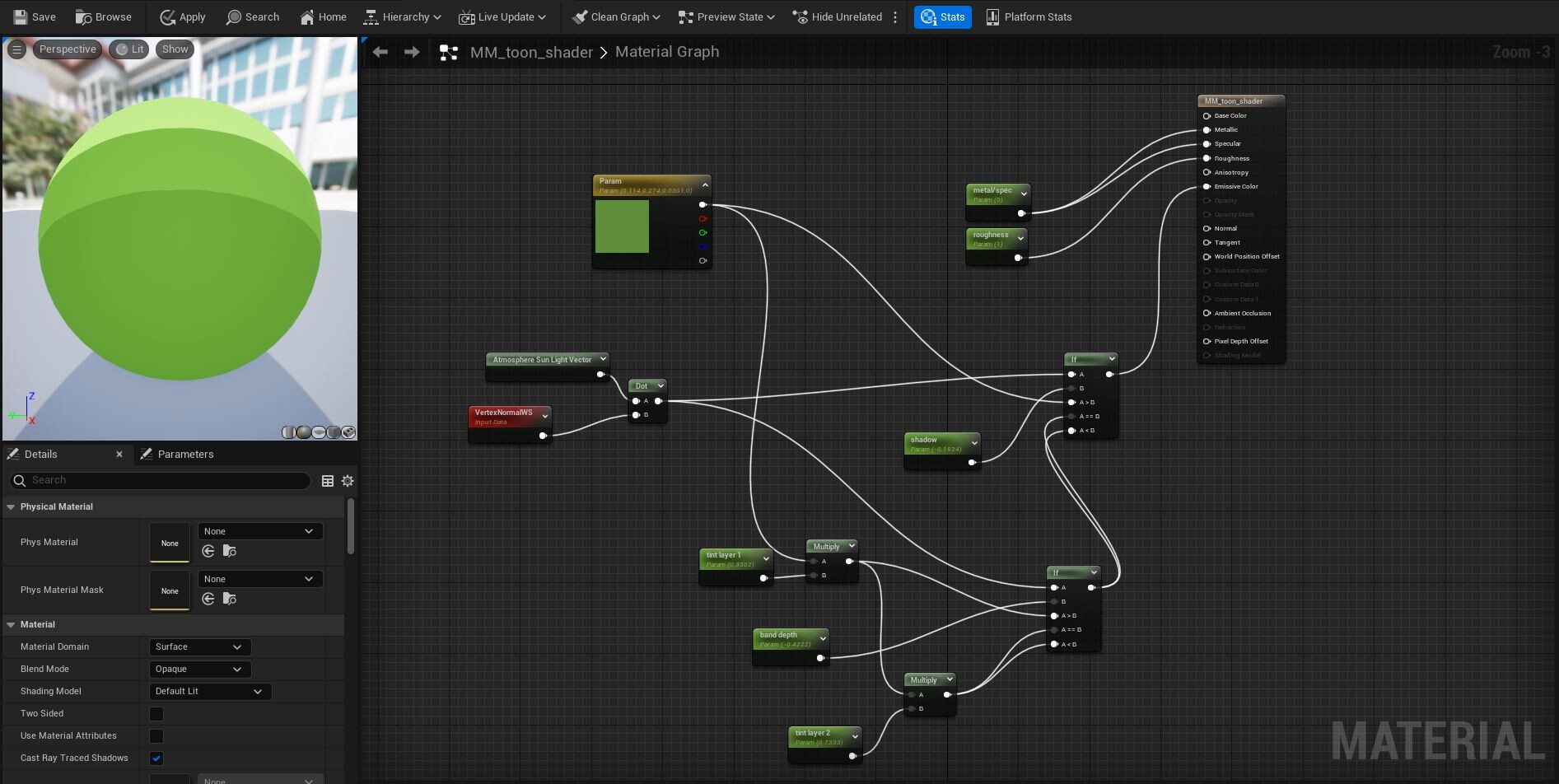Viewport: 1559px width, 784px height.
Task: Disable Cast Ray Traced Shadows checkbox
Action: pyautogui.click(x=156, y=758)
